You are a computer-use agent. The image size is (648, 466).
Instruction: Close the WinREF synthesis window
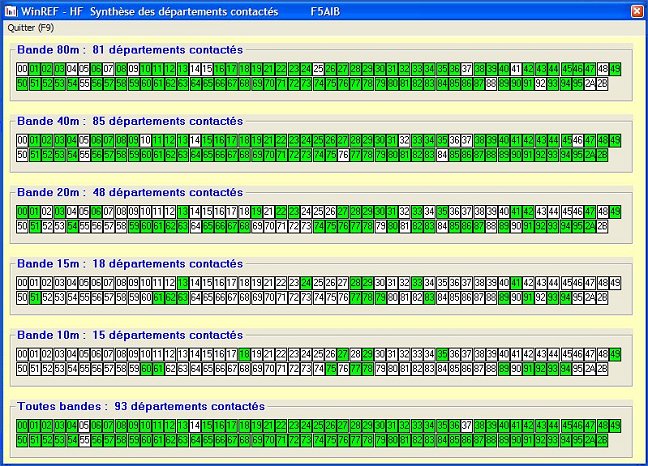pos(636,10)
